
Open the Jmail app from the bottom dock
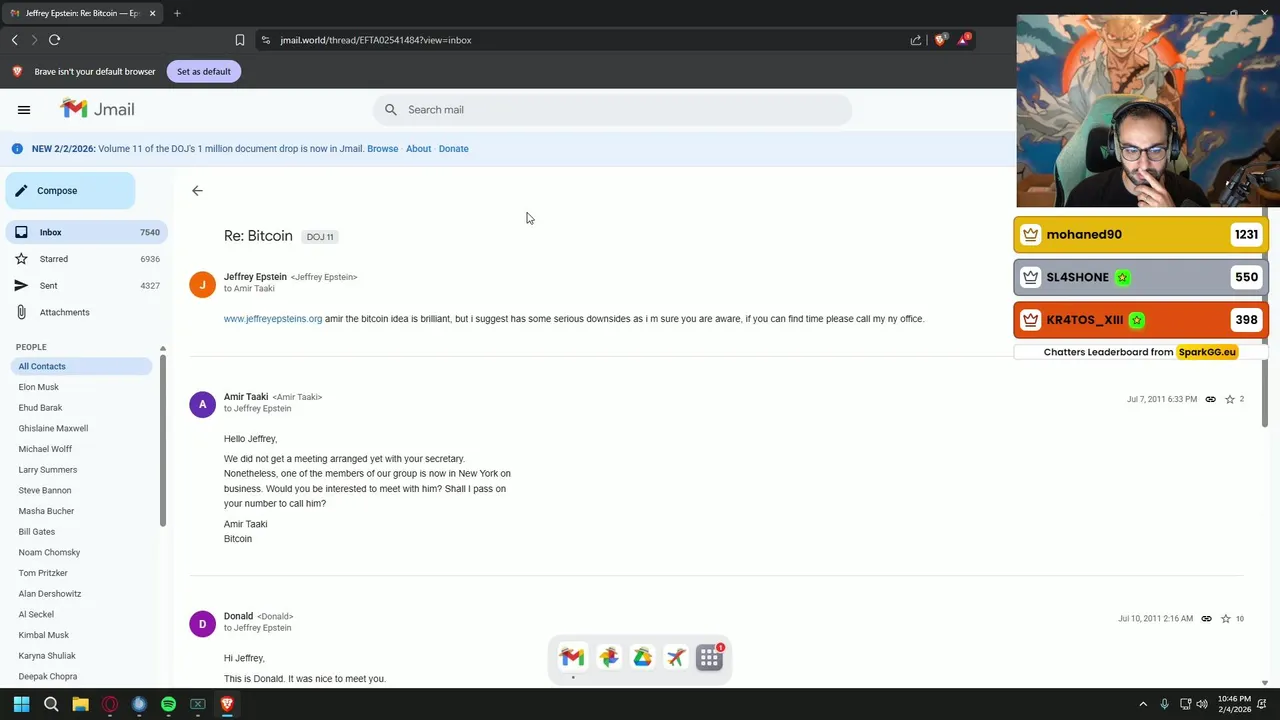click(572, 657)
